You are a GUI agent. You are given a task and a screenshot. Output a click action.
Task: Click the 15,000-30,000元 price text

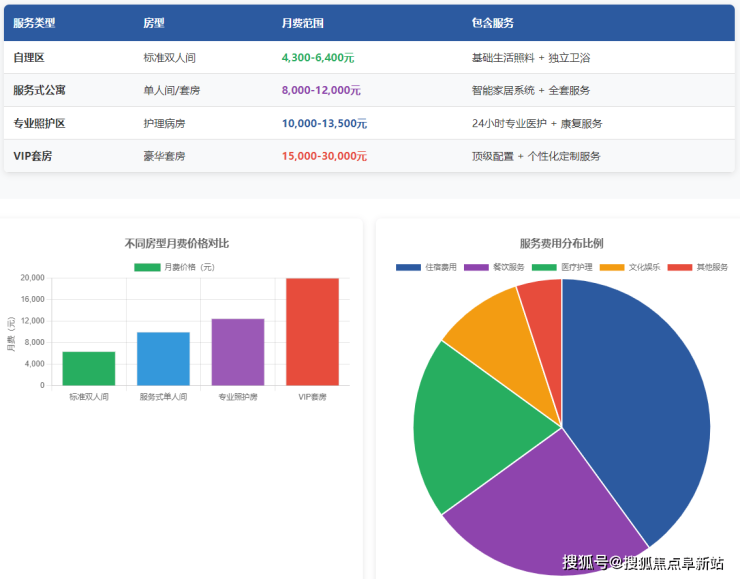(x=324, y=156)
